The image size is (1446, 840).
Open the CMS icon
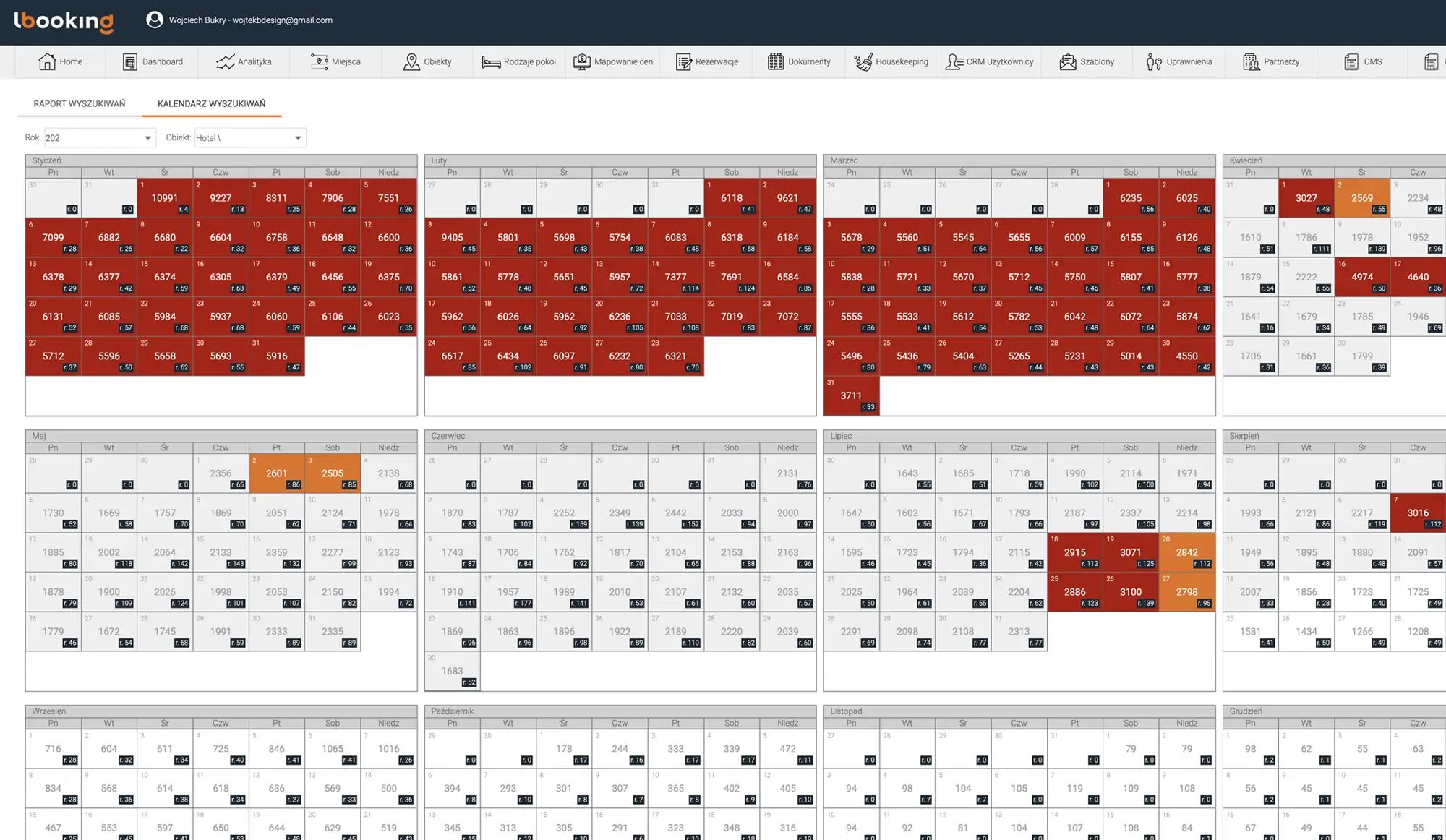tap(1351, 61)
